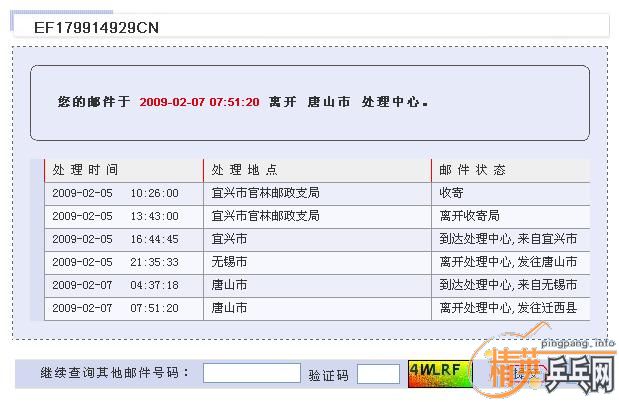The image size is (619, 402).
Task: Click the 处理时间 column header
Action: tap(85, 170)
